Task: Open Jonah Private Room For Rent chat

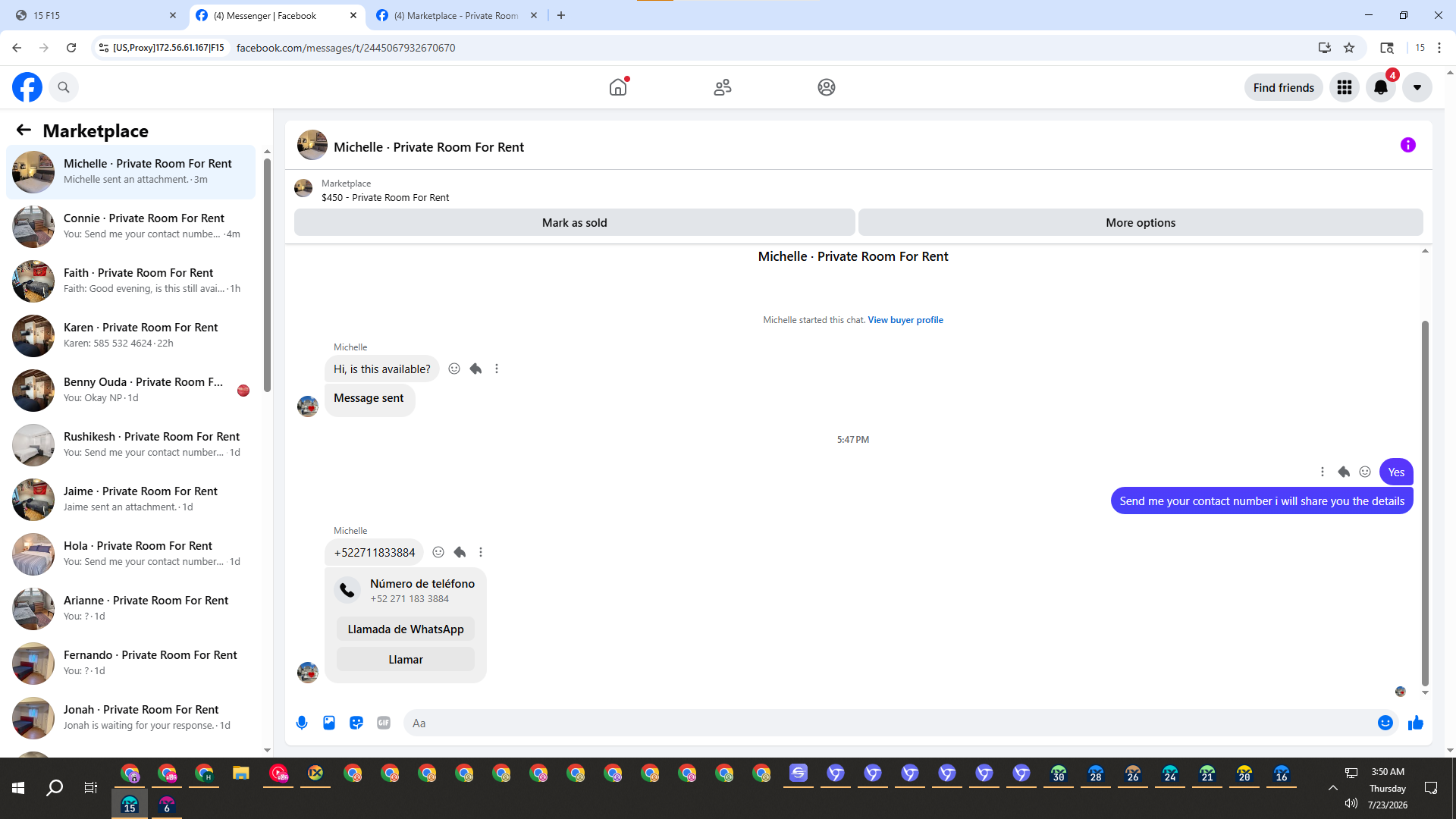Action: pyautogui.click(x=130, y=717)
